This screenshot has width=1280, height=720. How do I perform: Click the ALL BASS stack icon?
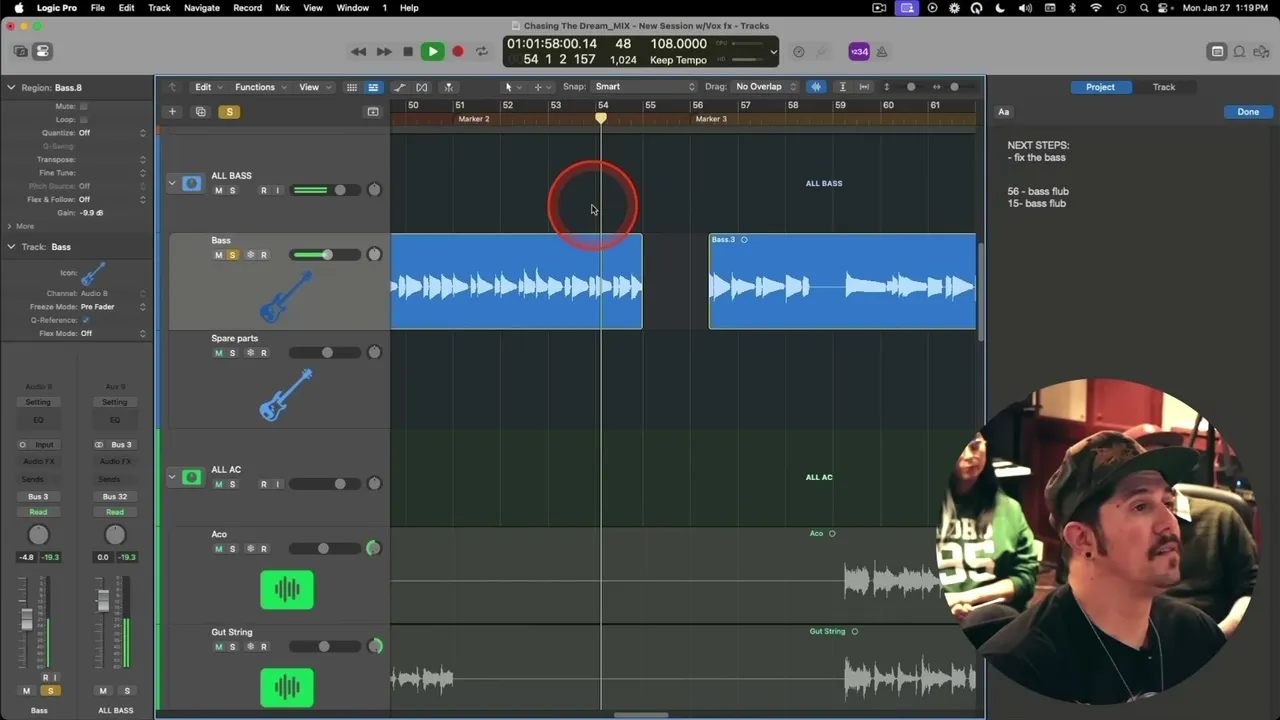[x=191, y=183]
